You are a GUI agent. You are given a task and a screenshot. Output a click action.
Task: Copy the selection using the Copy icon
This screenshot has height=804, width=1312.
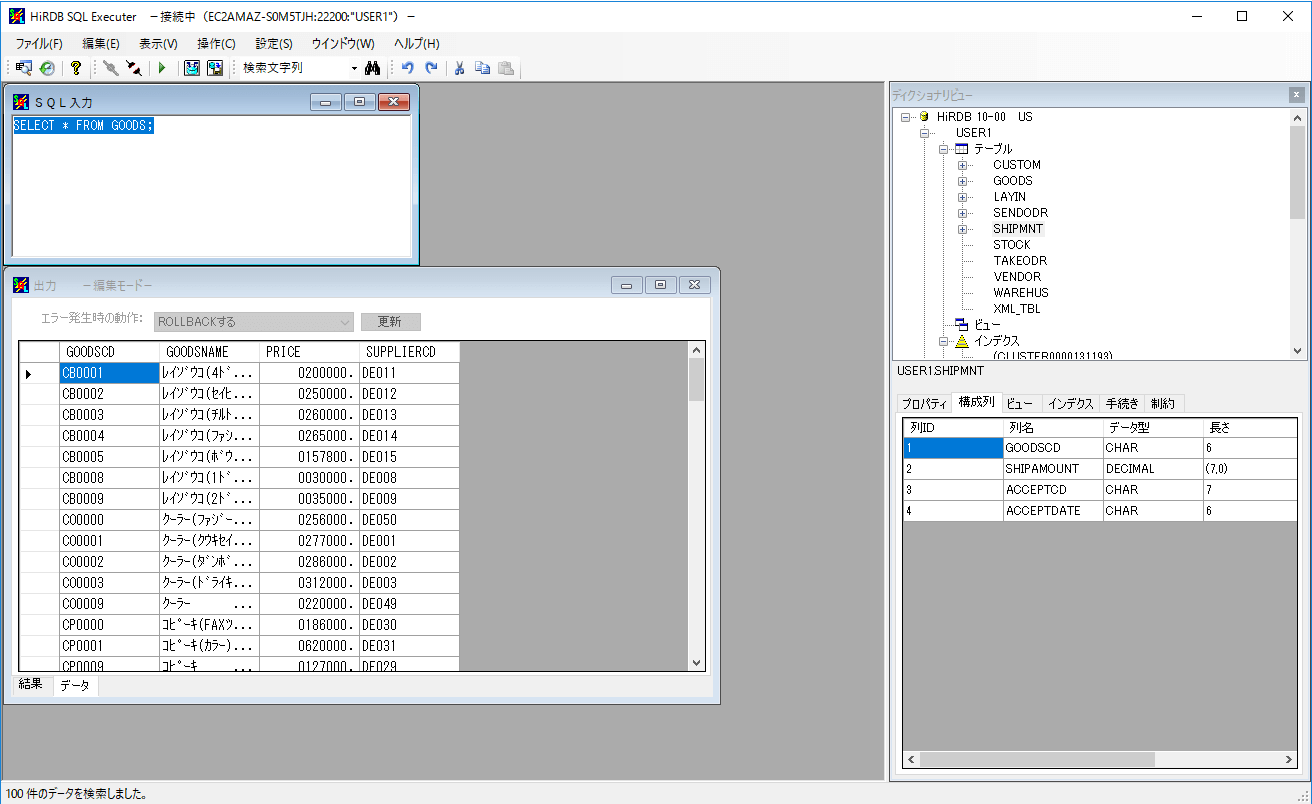(482, 67)
